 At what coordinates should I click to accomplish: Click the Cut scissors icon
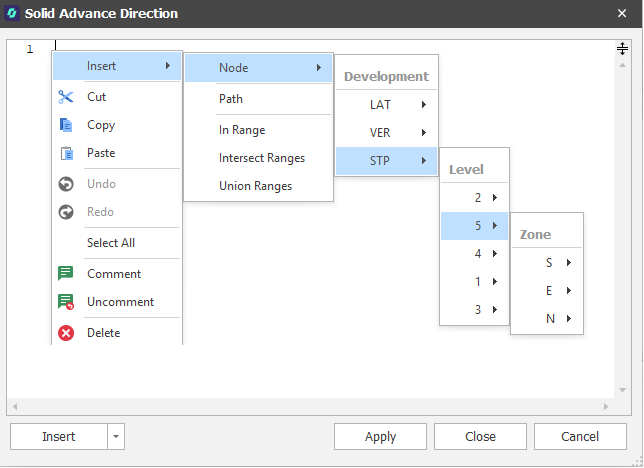(x=66, y=97)
